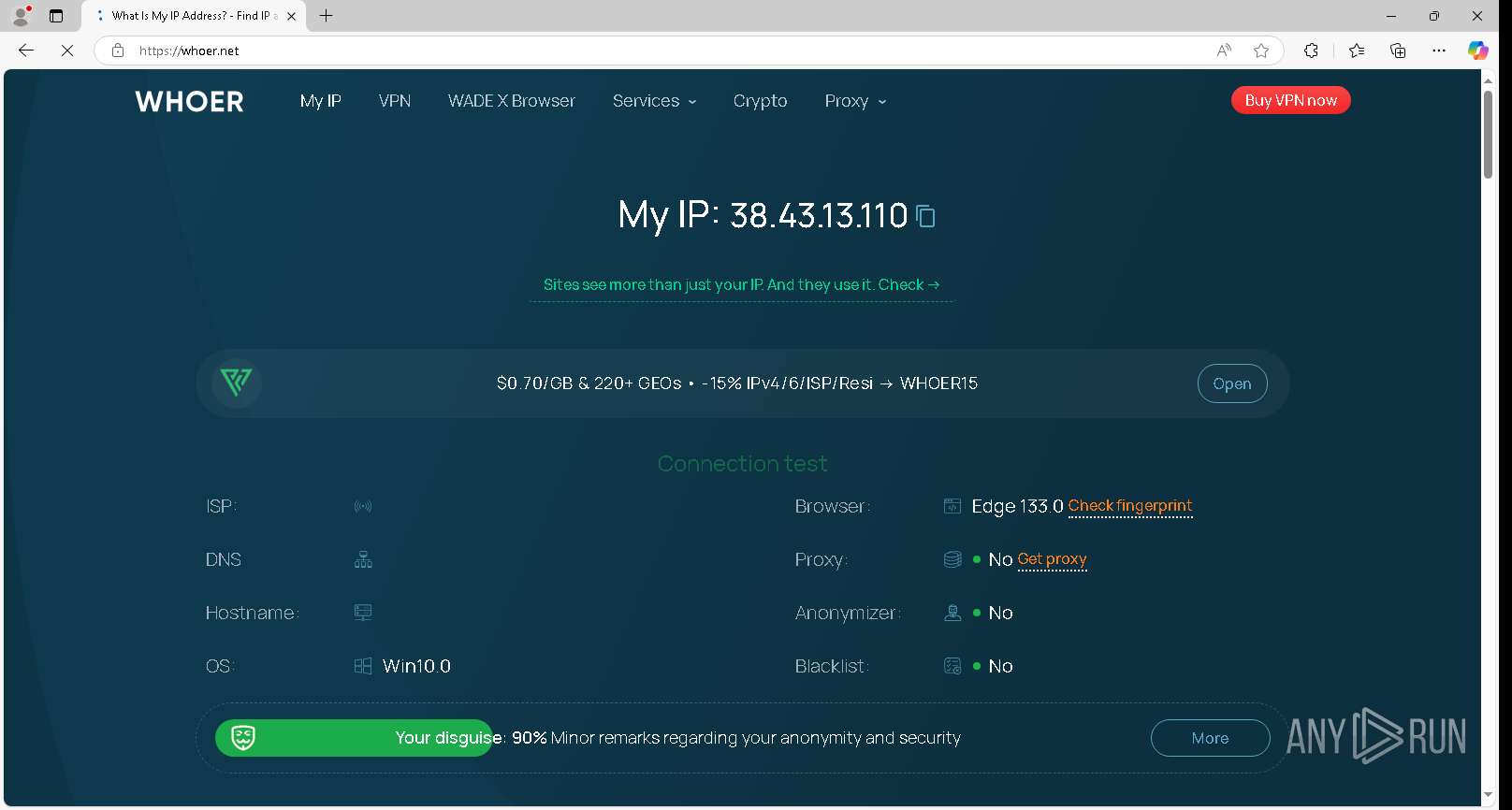Open a new tab with plus
This screenshot has height=810, width=1512.
(x=326, y=16)
